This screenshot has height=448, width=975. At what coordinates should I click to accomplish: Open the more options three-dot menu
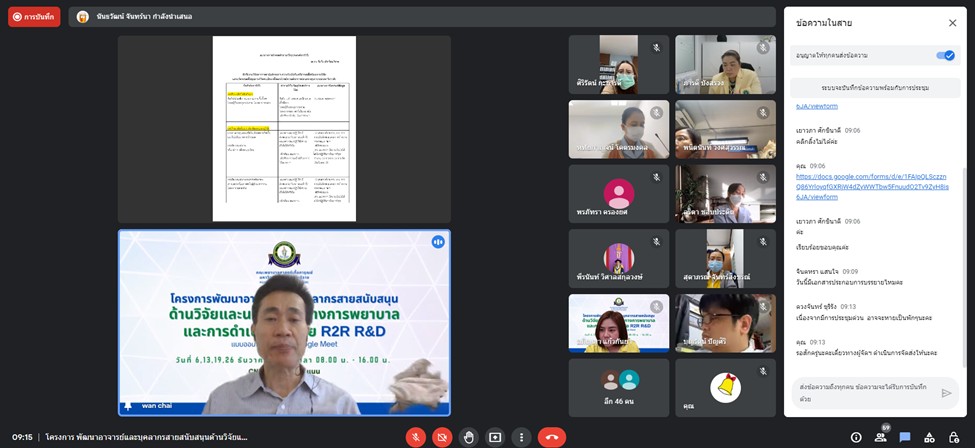[521, 437]
